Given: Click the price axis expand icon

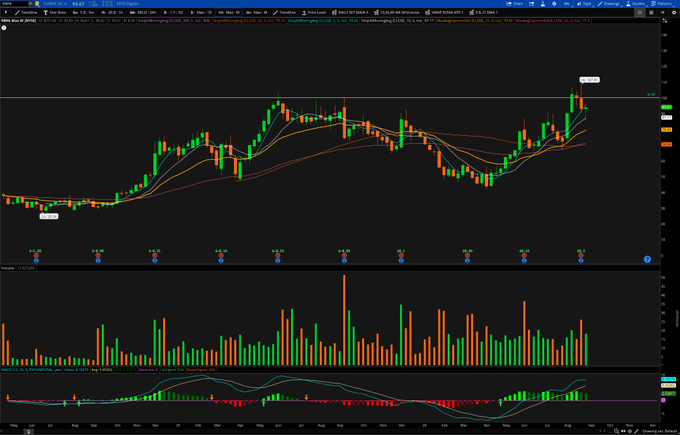Looking at the screenshot, I should [x=664, y=20].
